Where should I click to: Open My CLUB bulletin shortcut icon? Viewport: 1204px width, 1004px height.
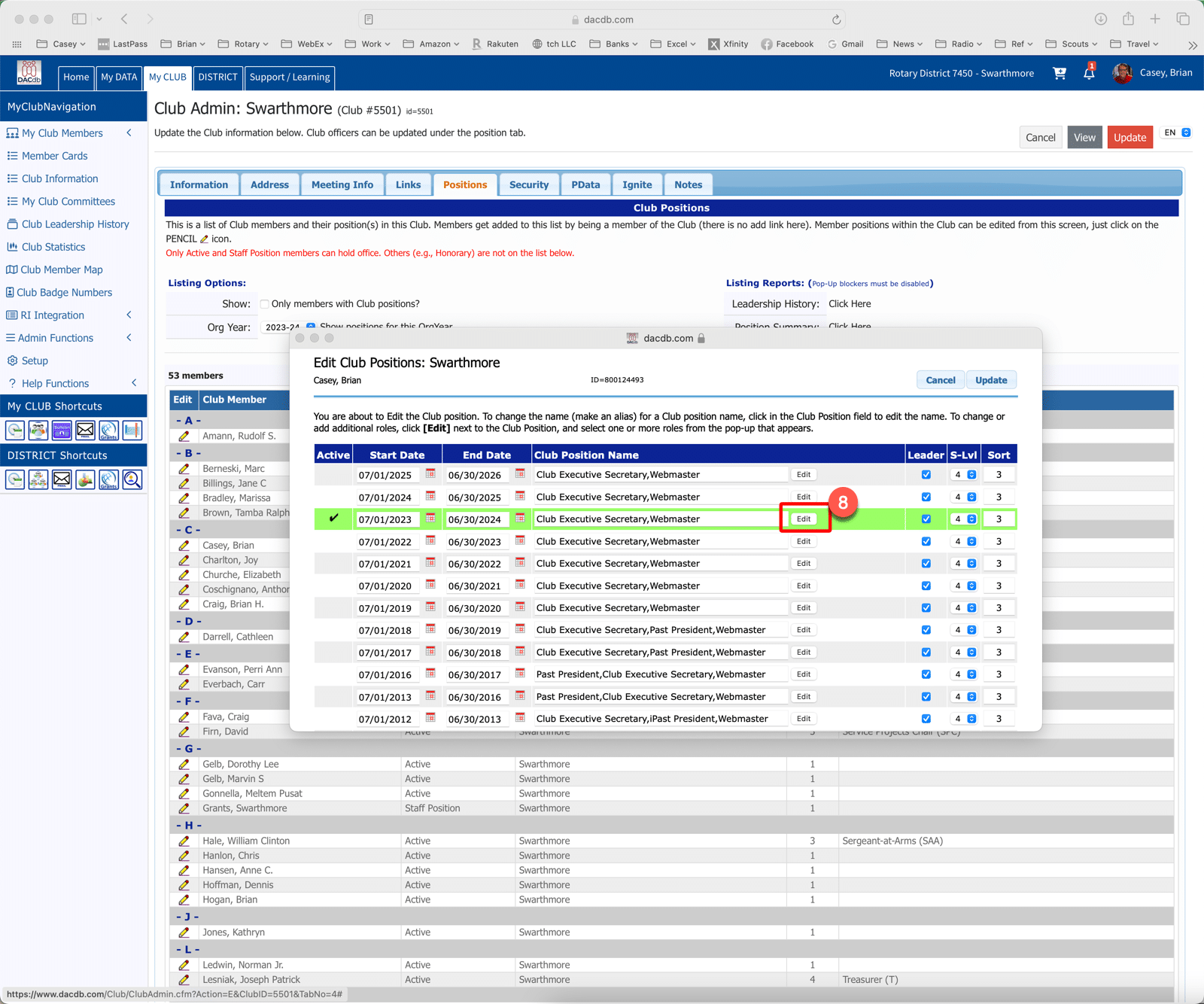[62, 431]
